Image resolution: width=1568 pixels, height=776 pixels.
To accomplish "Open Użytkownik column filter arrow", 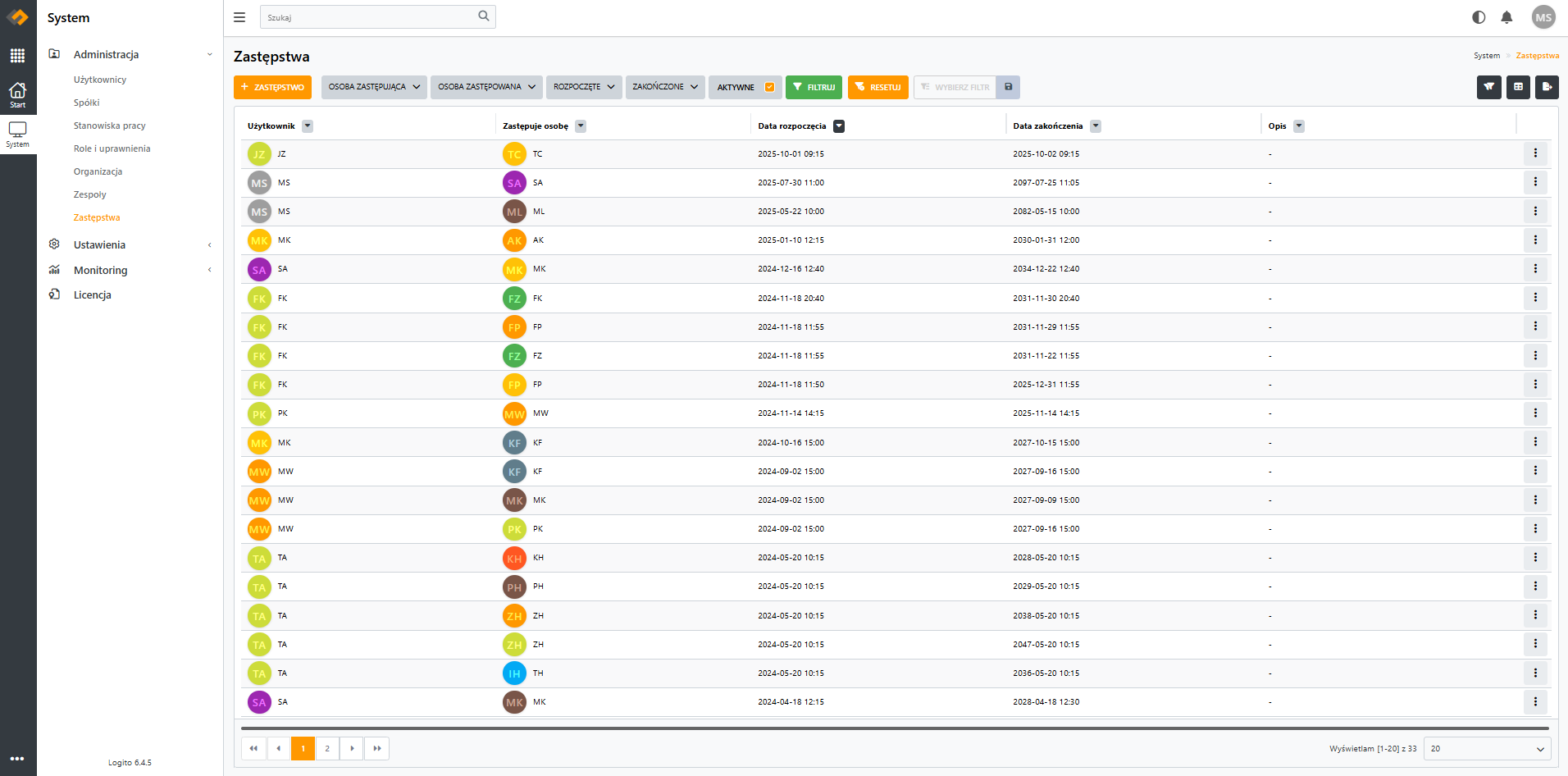I will tap(308, 126).
